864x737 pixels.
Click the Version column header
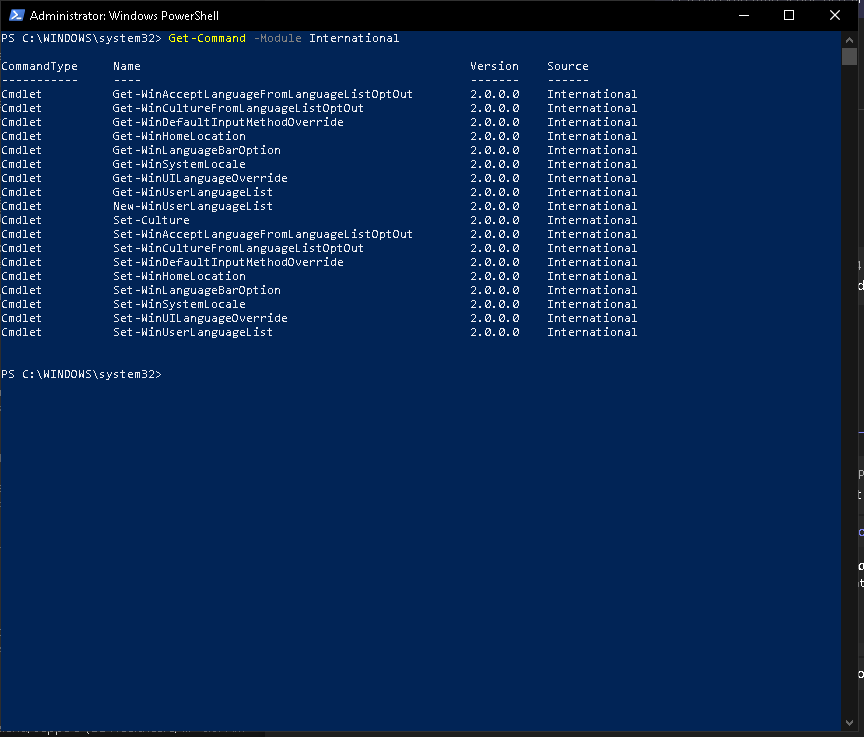click(x=494, y=66)
